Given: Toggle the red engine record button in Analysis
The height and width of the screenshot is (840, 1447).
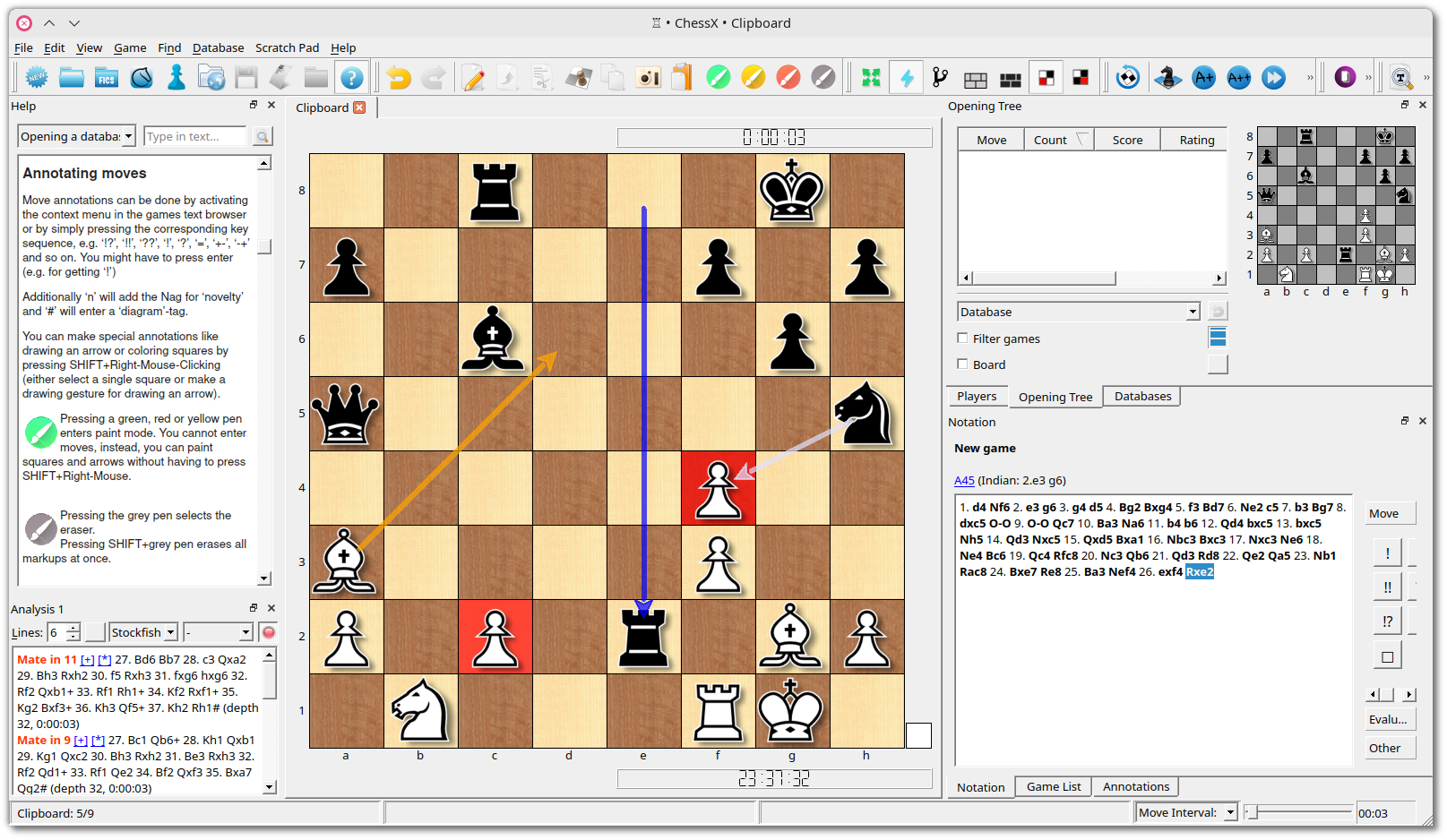Looking at the screenshot, I should pyautogui.click(x=268, y=632).
